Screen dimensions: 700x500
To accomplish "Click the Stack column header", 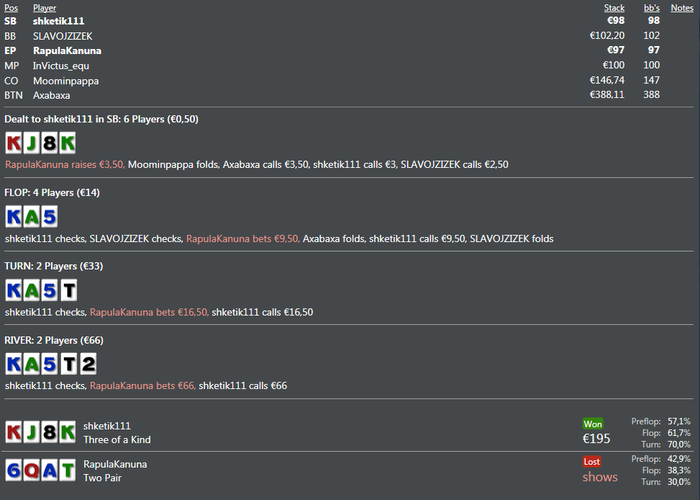I will (614, 8).
